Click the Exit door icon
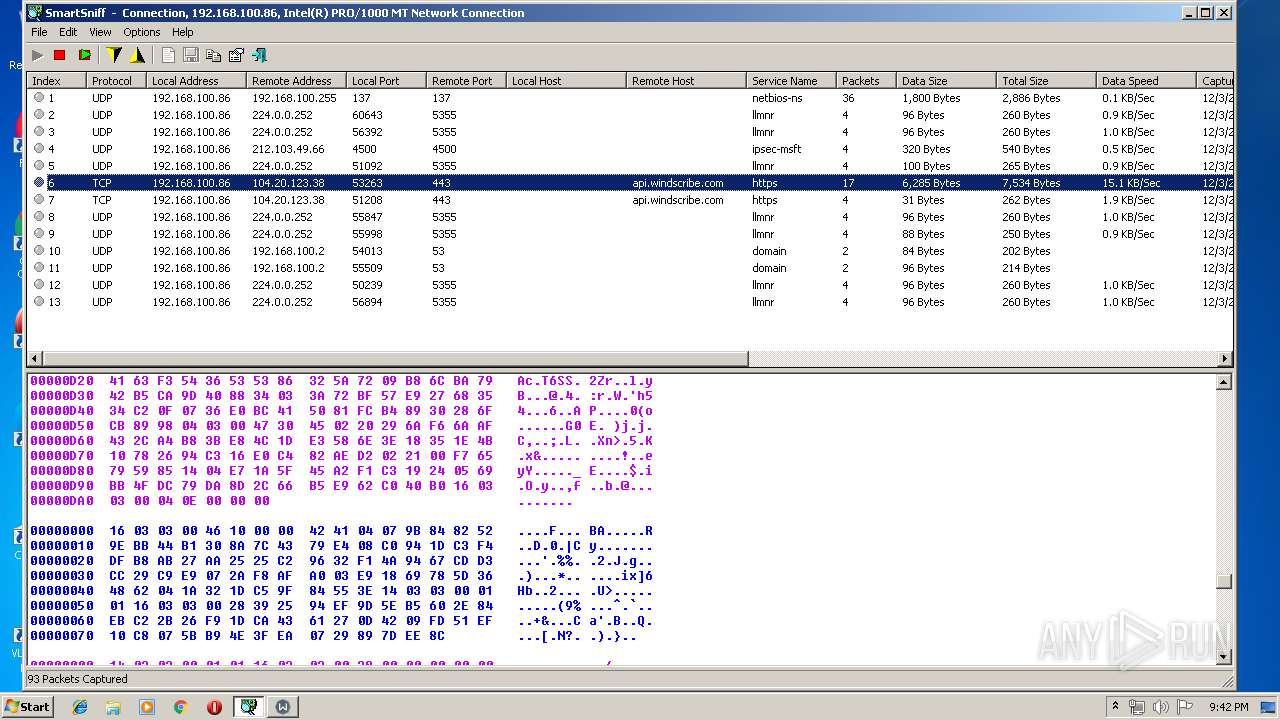1280x720 pixels. [x=259, y=55]
